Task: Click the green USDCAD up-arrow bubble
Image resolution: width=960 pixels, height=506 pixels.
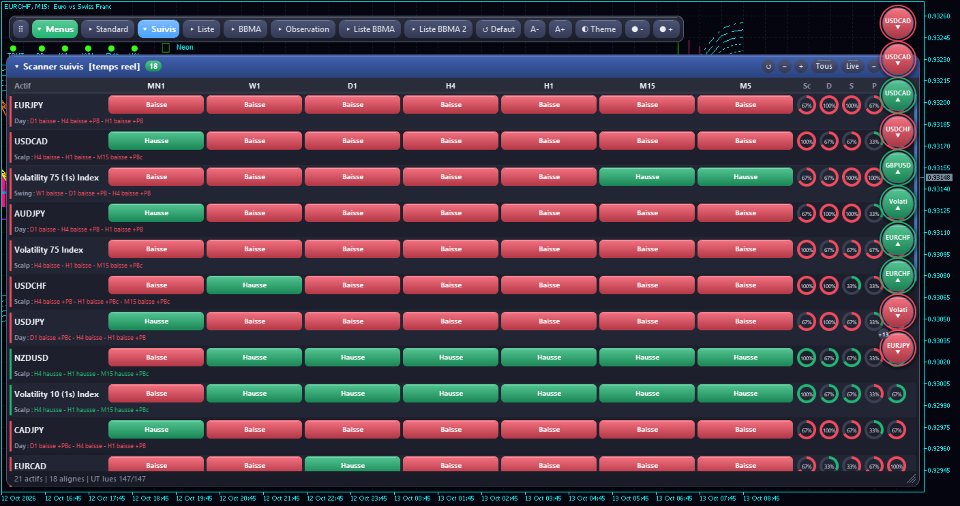Action: coord(898,96)
